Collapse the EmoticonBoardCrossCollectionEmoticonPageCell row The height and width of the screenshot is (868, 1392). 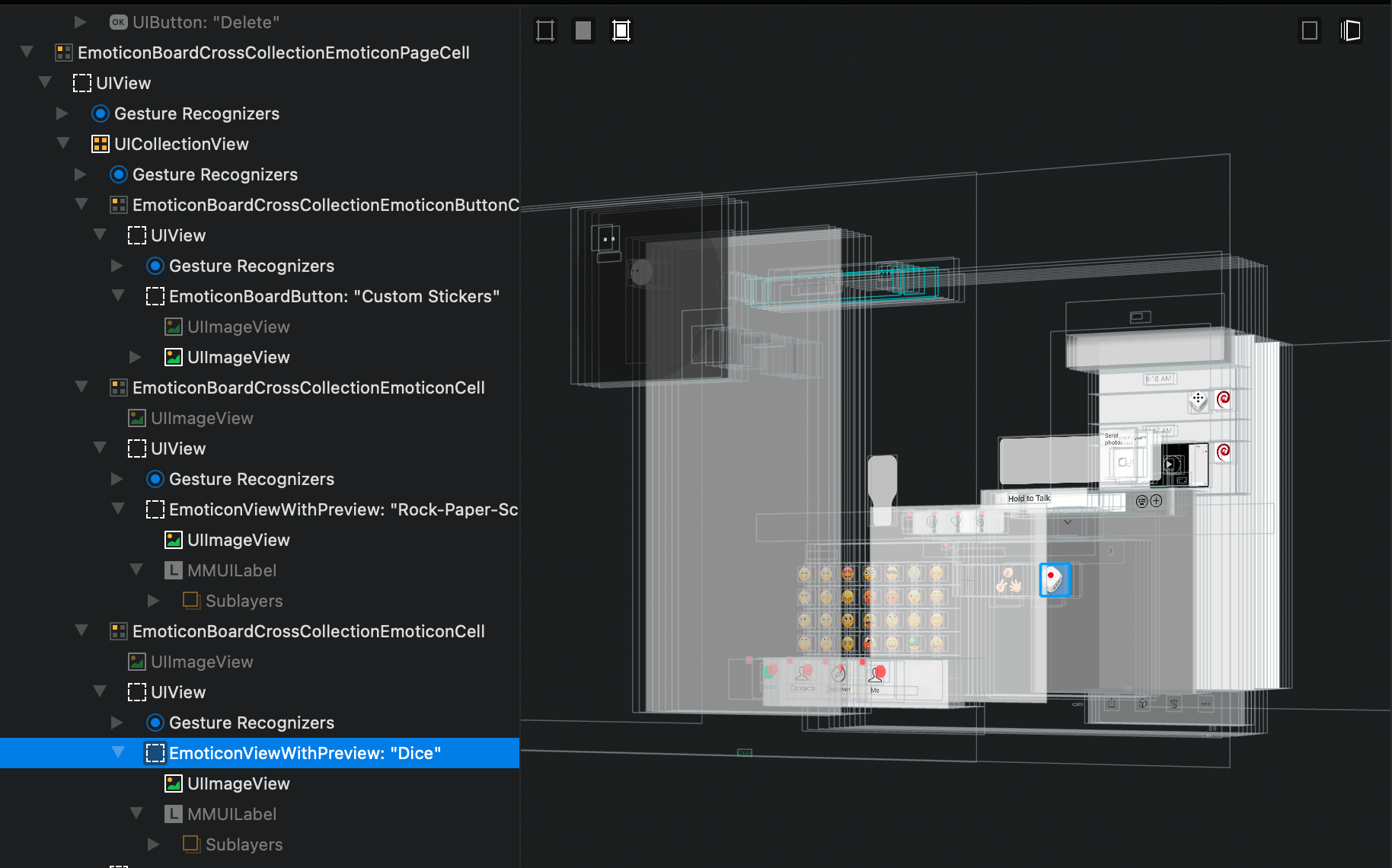click(x=27, y=53)
